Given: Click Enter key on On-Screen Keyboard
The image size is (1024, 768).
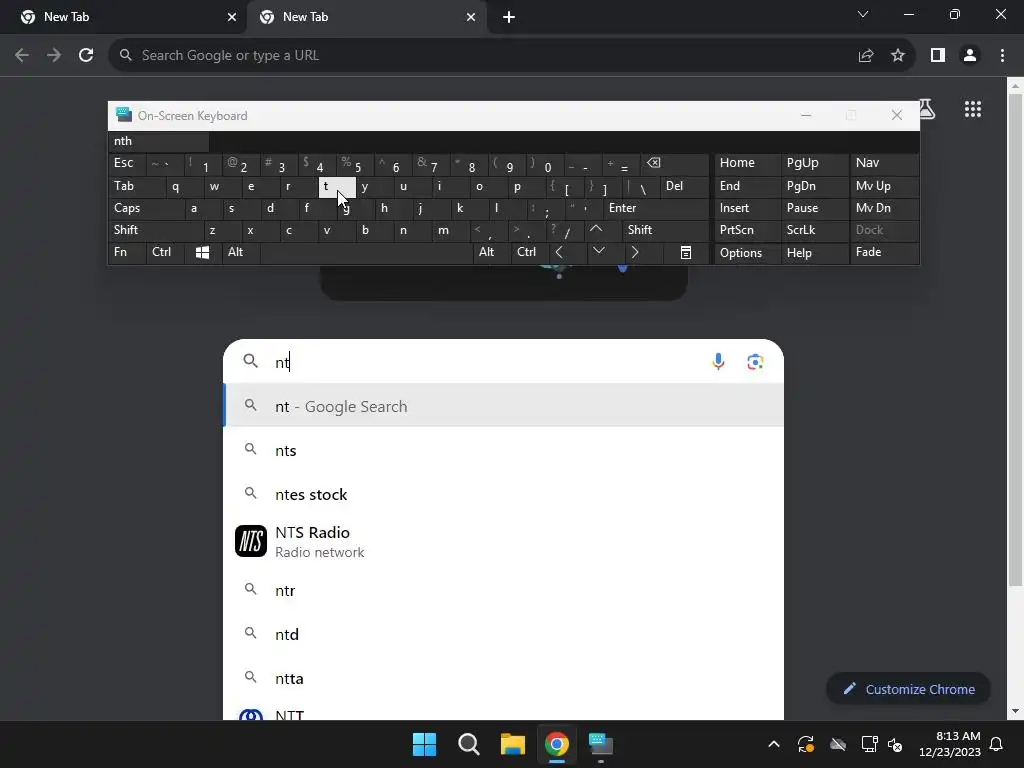Looking at the screenshot, I should pos(656,208).
